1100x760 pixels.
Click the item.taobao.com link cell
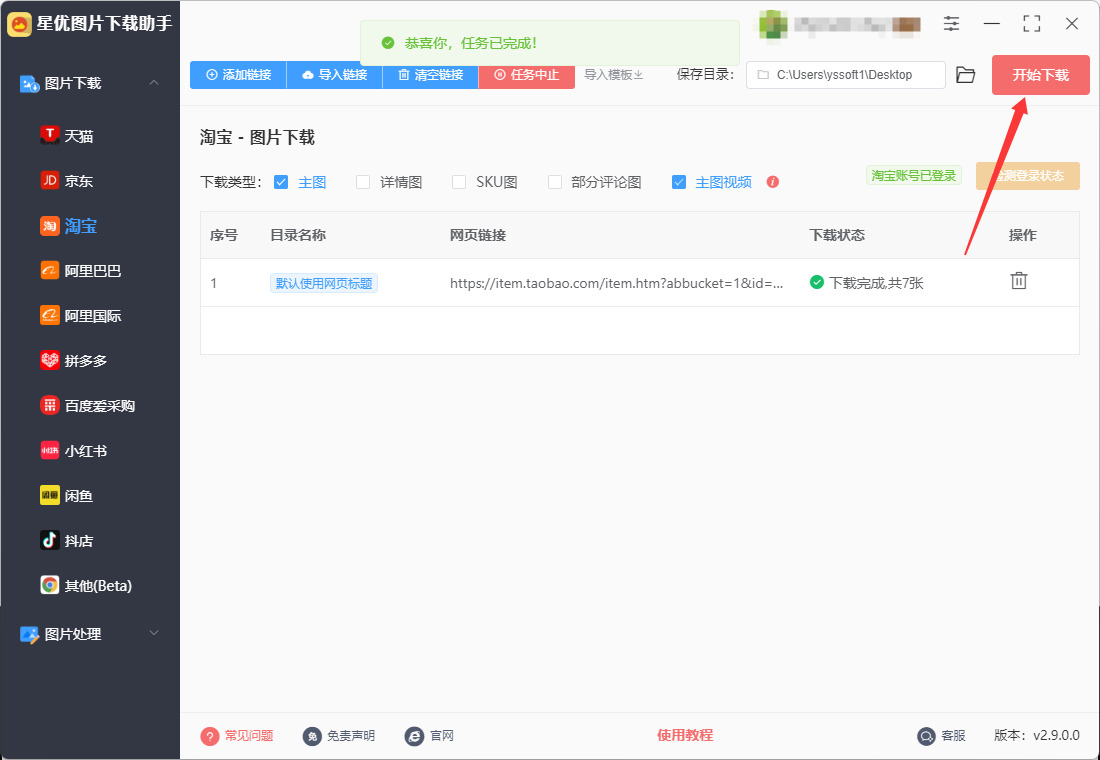pyautogui.click(x=617, y=284)
